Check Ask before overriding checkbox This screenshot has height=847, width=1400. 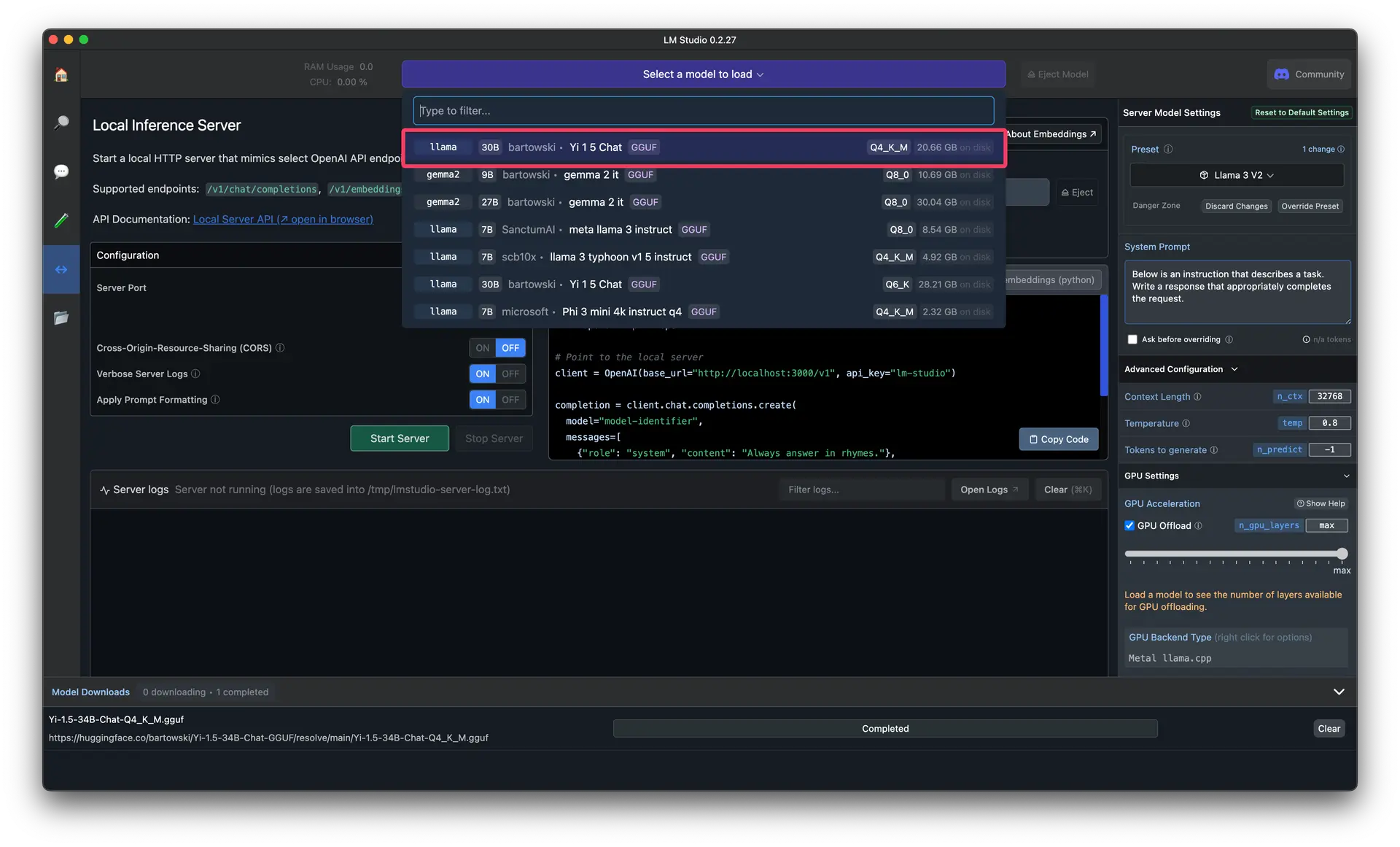pos(1132,340)
